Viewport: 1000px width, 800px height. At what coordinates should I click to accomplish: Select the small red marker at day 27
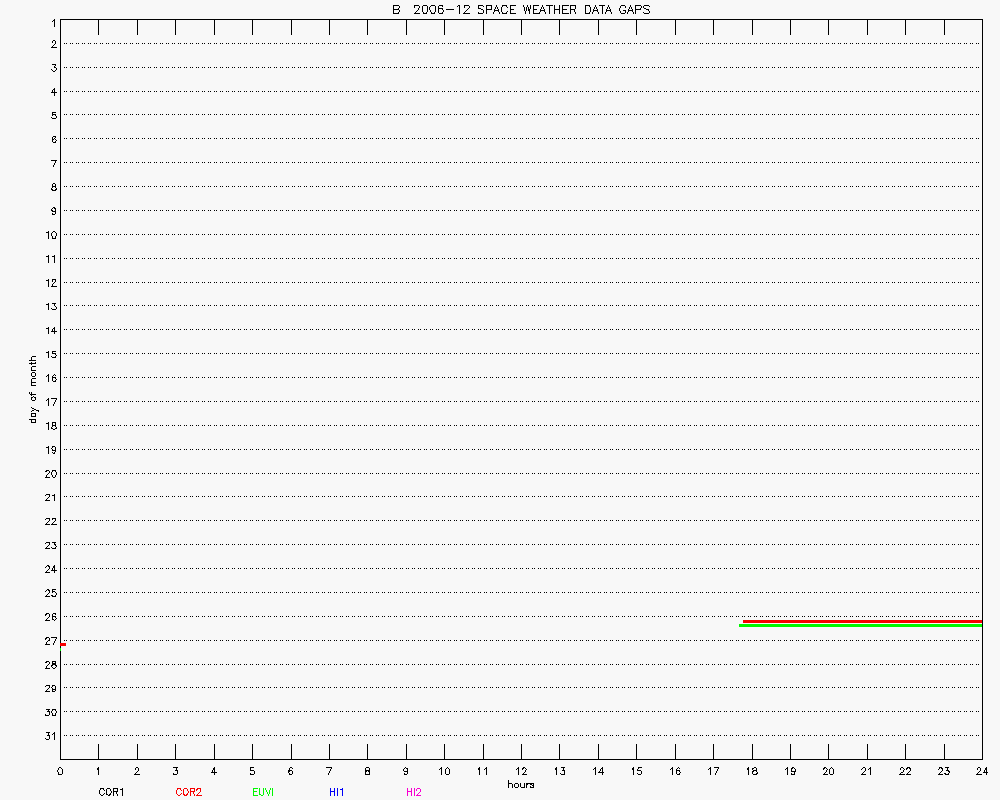coord(62,645)
